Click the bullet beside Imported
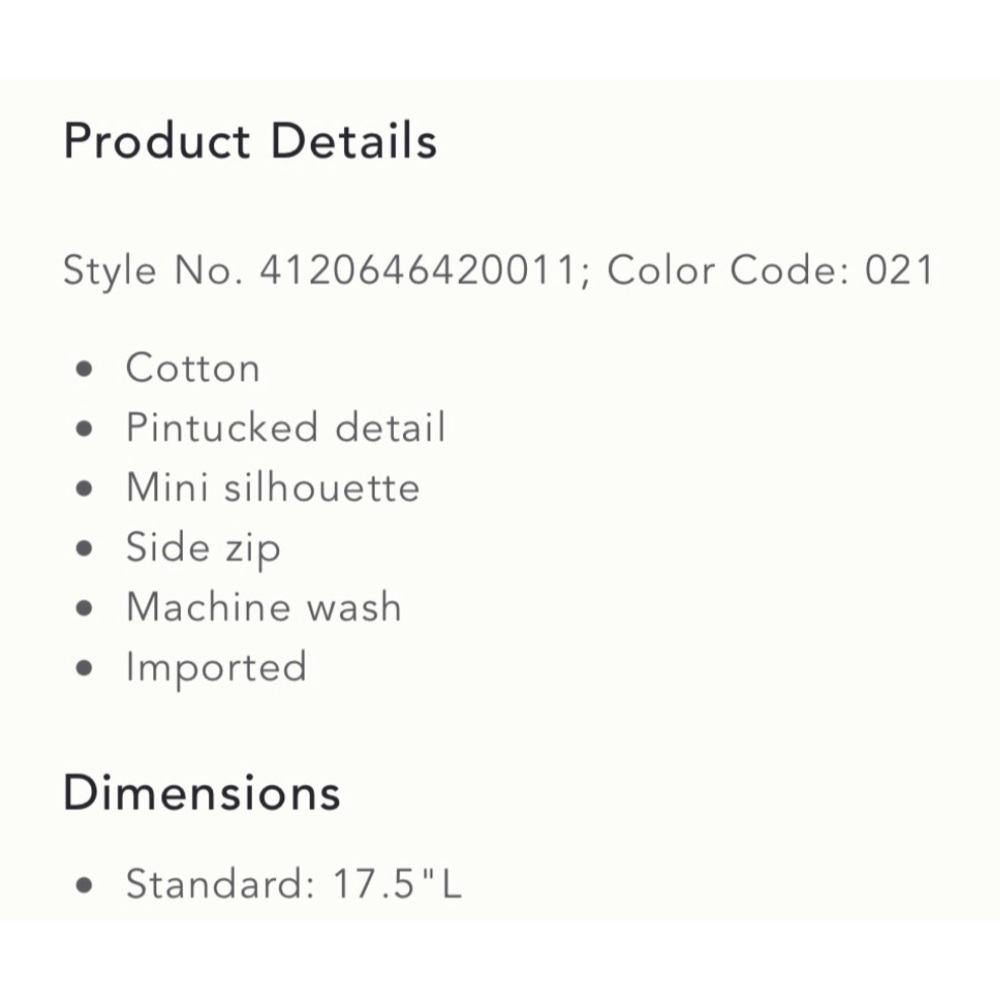1000x1000 pixels. 84,668
